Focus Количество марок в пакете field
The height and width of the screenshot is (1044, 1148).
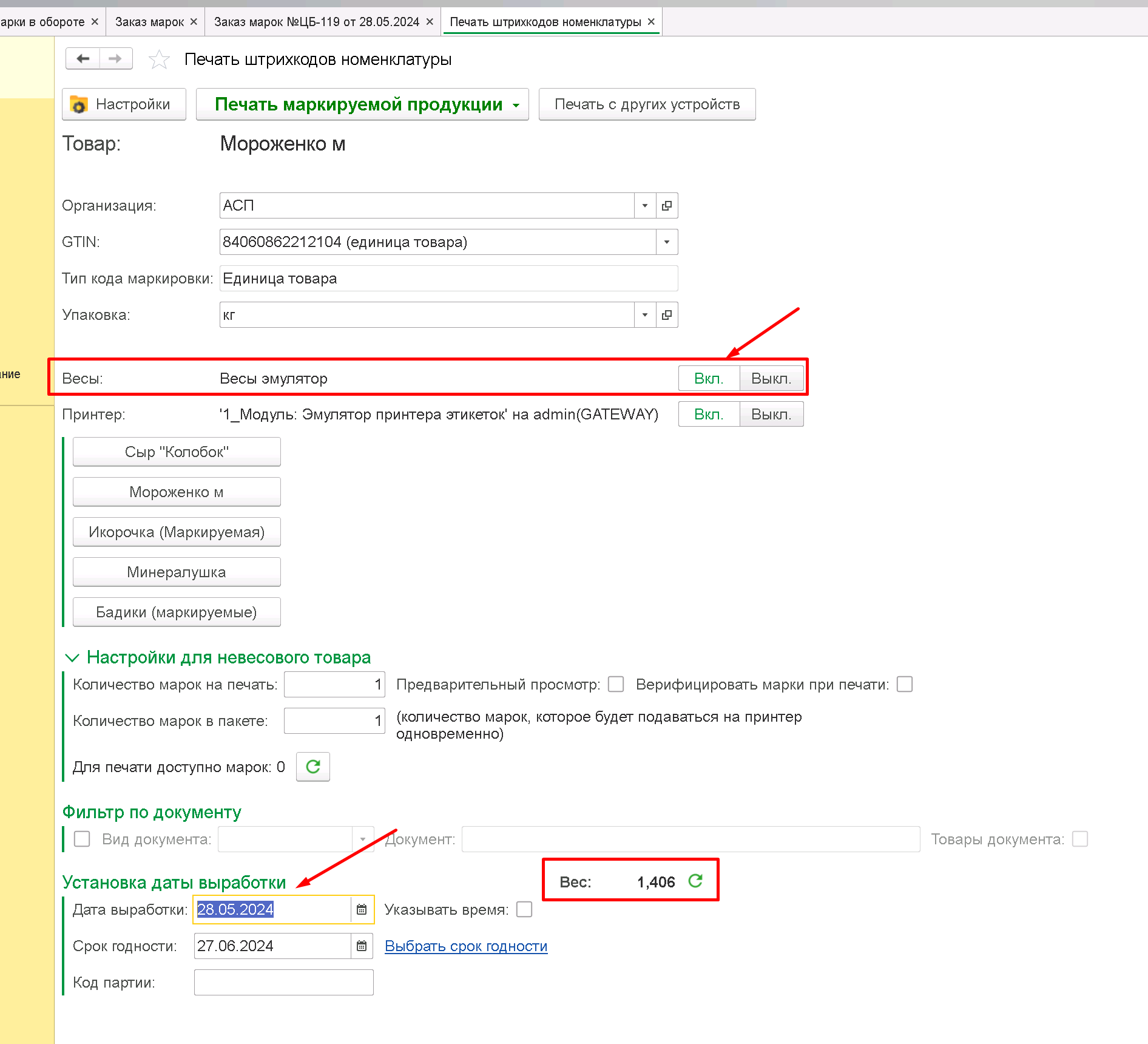coord(334,720)
